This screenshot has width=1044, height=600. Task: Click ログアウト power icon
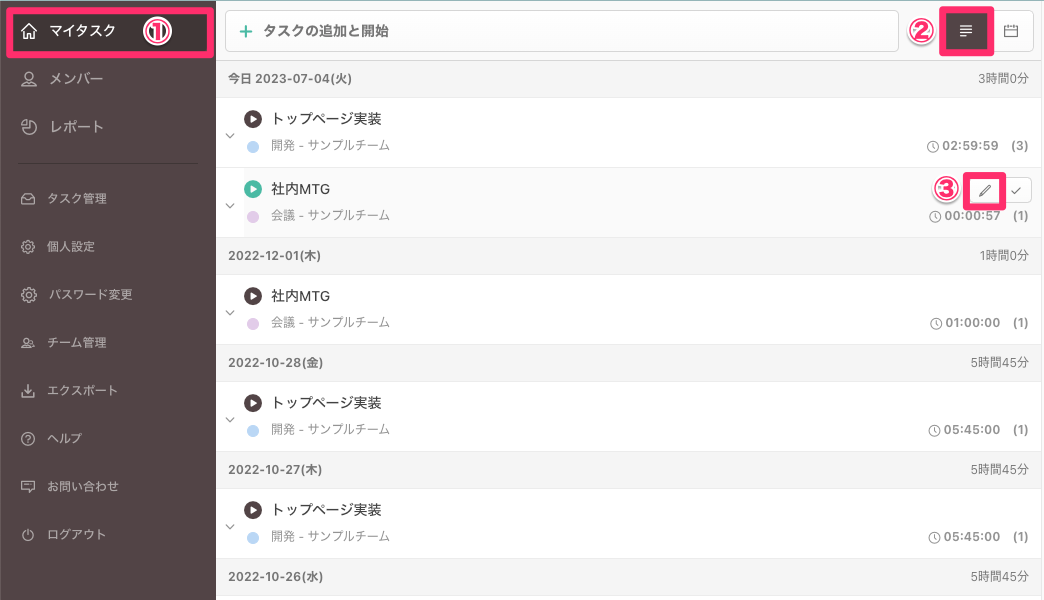[x=28, y=535]
